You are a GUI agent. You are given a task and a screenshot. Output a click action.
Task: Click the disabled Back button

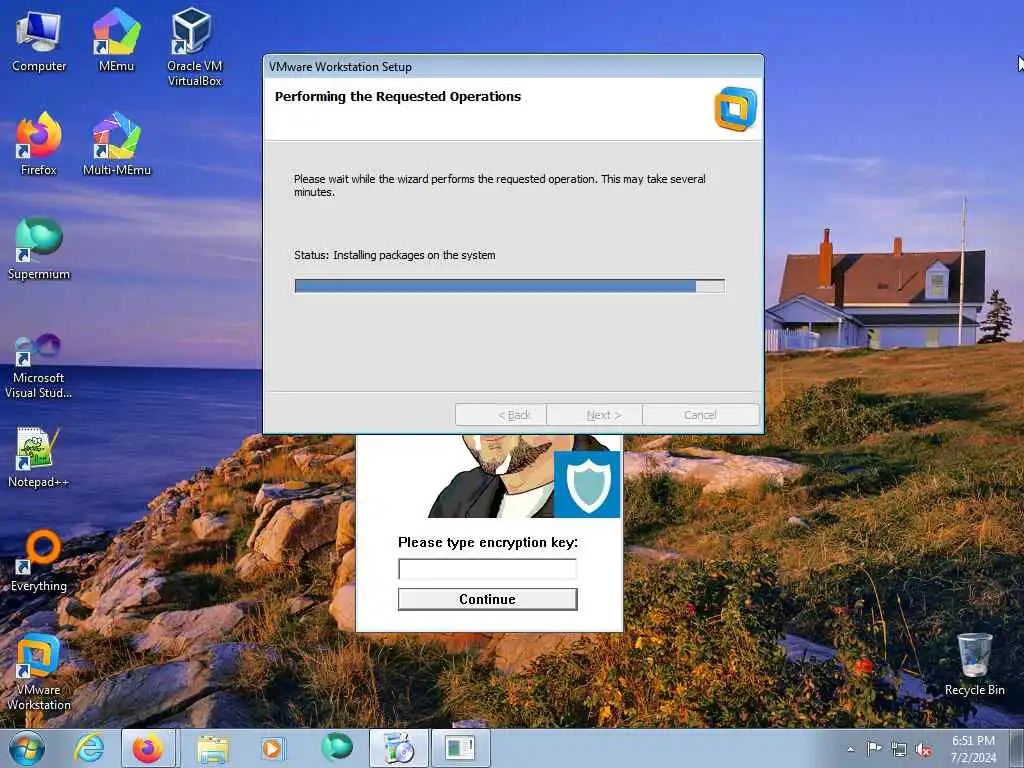tap(501, 415)
